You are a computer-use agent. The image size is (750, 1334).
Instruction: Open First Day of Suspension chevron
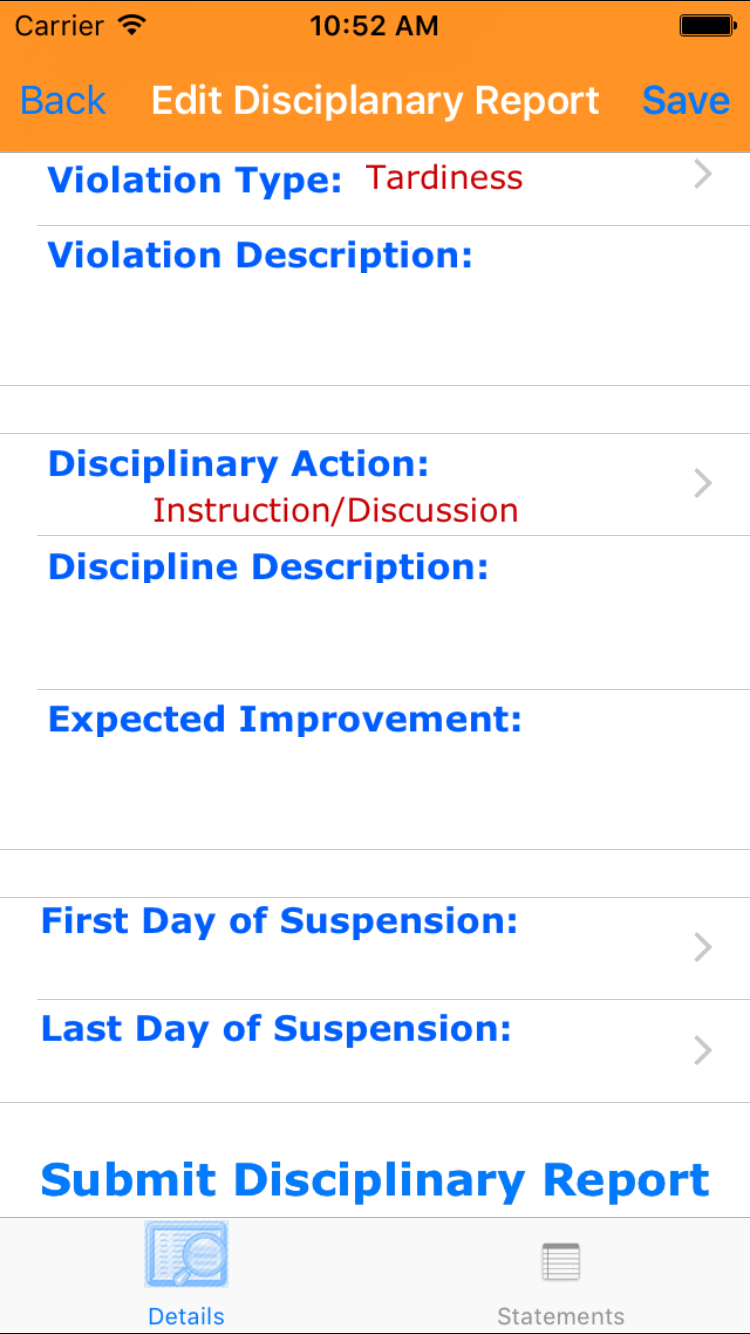pyautogui.click(x=703, y=947)
